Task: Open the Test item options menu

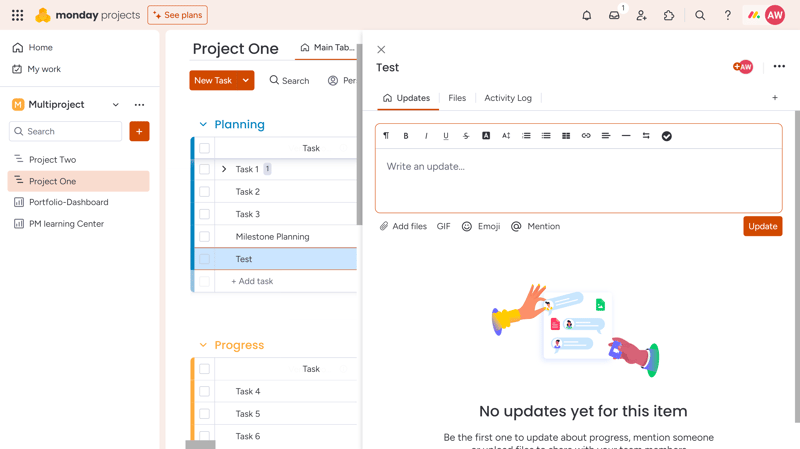Action: (779, 66)
